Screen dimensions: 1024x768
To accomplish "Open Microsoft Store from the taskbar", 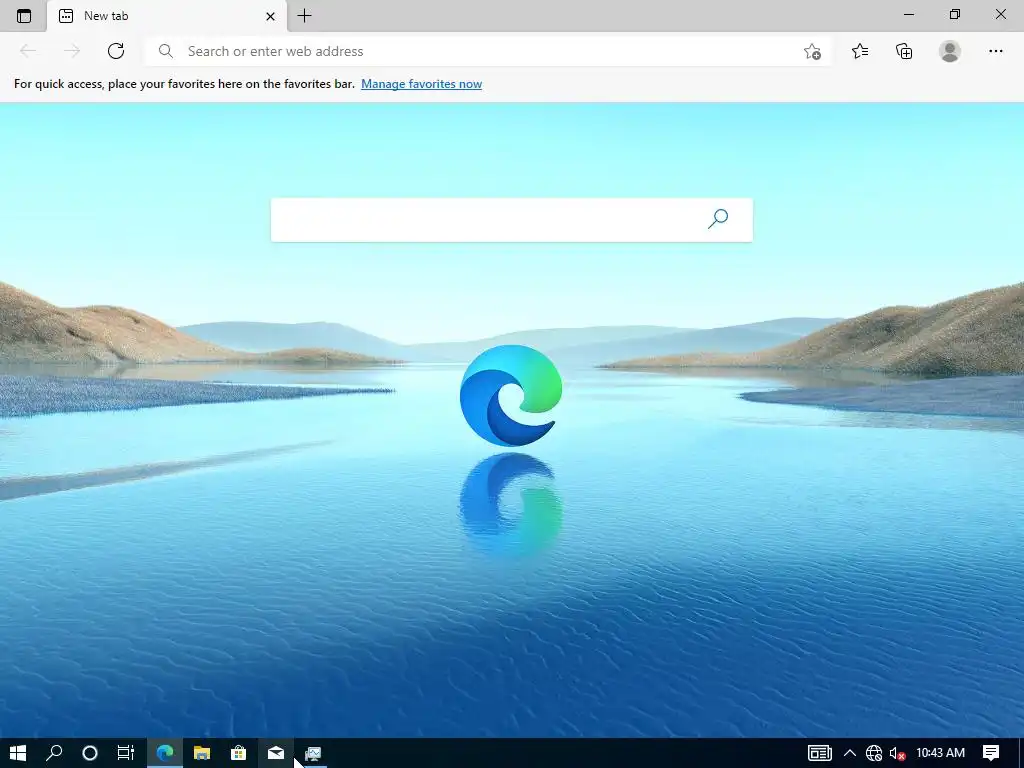I will 238,753.
